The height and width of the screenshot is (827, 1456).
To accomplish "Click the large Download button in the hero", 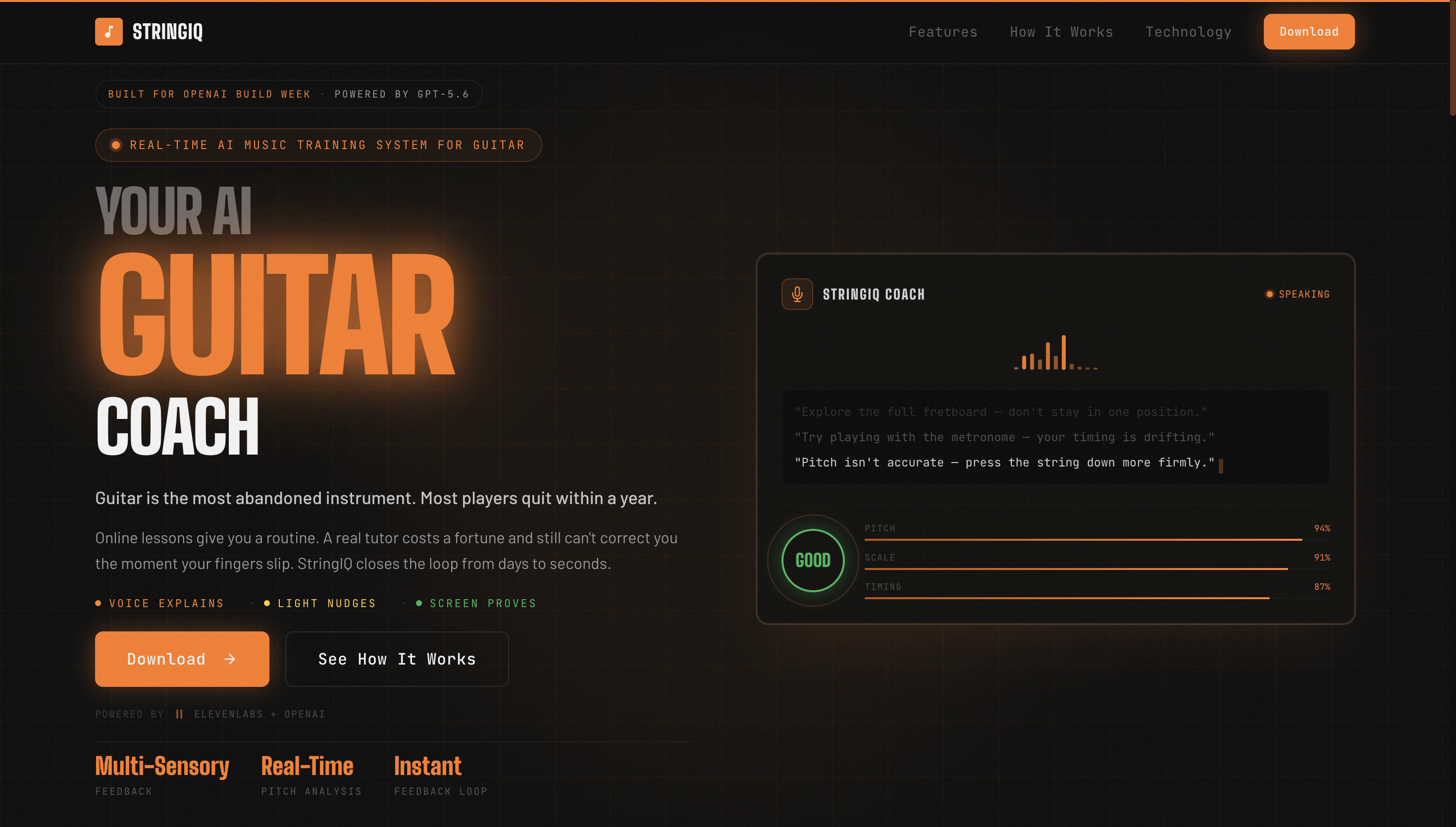I will click(x=182, y=659).
